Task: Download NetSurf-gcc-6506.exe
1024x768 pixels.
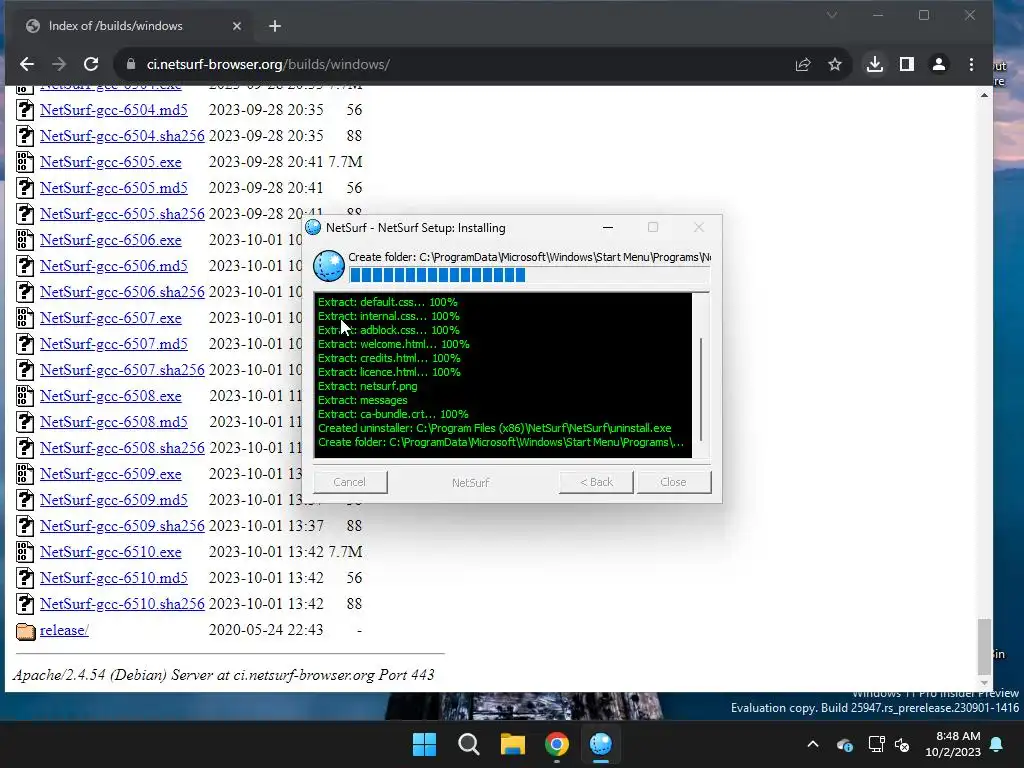Action: click(110, 240)
